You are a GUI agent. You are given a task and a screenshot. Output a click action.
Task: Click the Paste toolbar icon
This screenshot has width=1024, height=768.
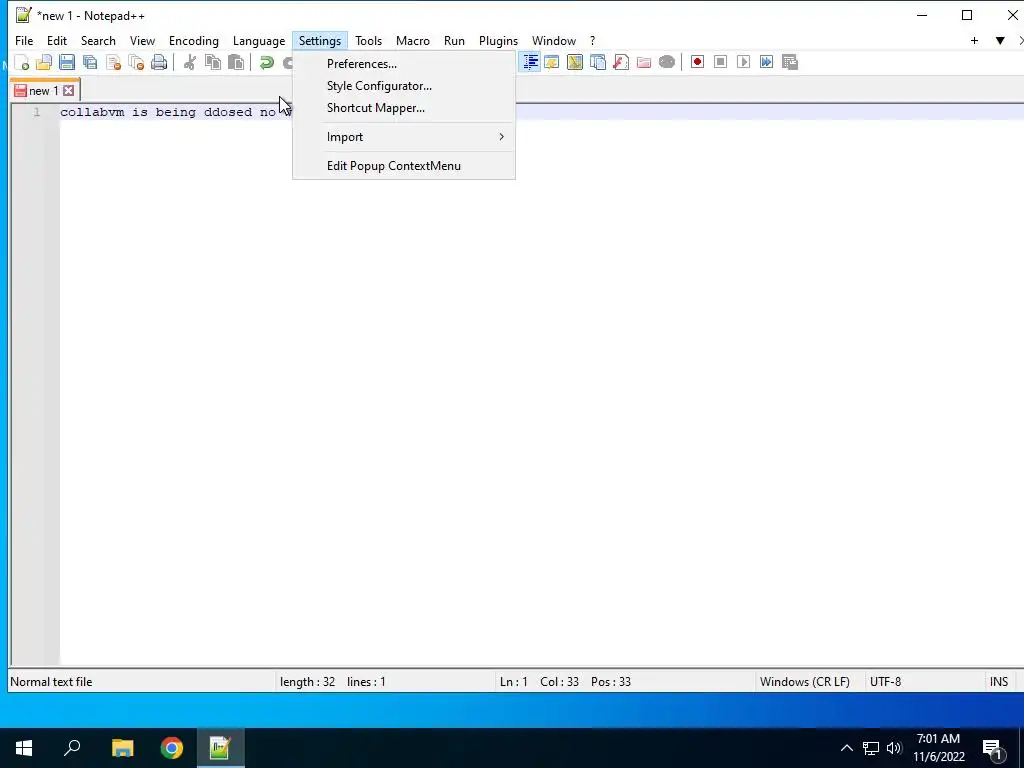pos(236,62)
